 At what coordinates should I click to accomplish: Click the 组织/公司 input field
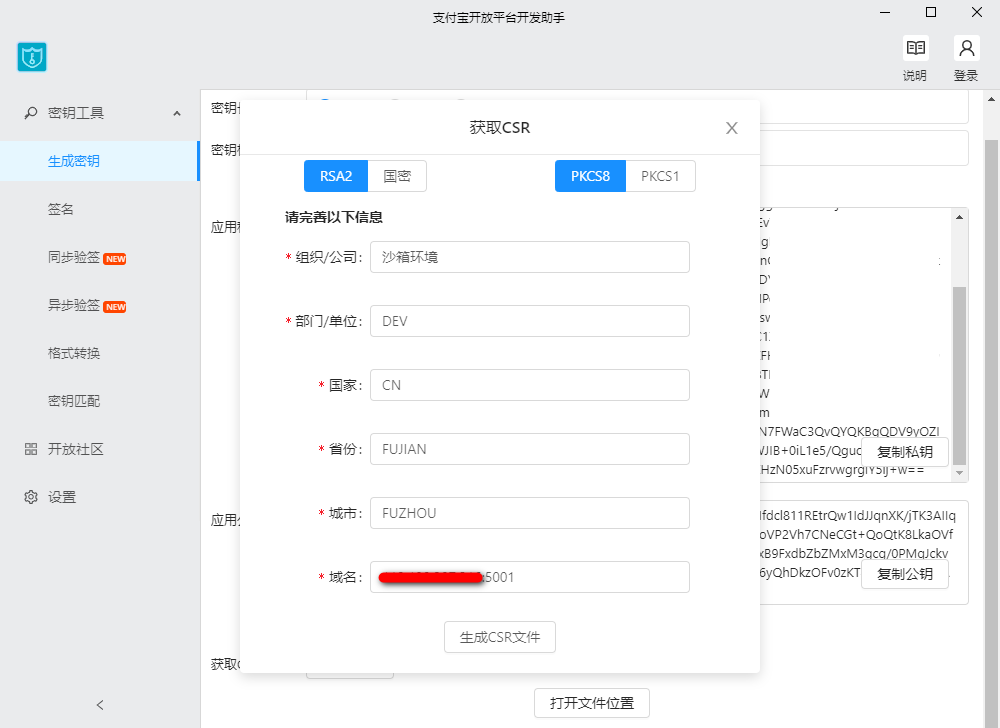coord(530,257)
